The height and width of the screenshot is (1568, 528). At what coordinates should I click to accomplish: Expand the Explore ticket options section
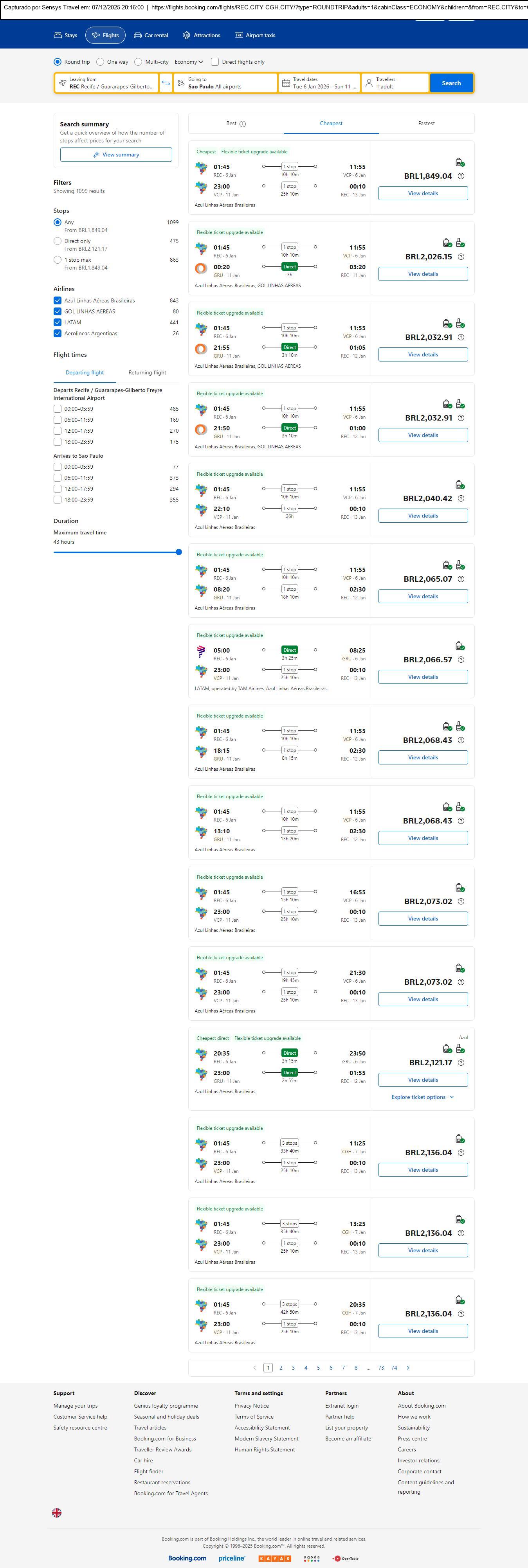point(423,1097)
